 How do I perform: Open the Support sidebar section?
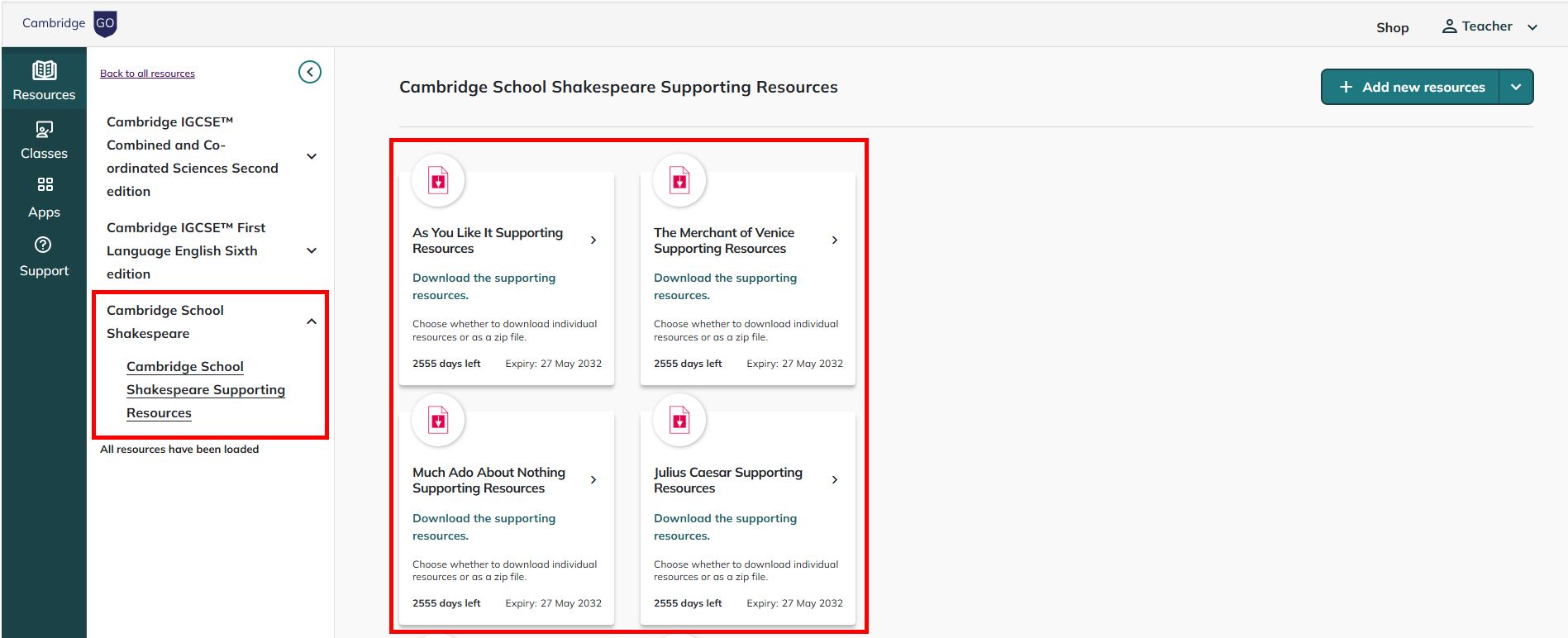click(44, 257)
